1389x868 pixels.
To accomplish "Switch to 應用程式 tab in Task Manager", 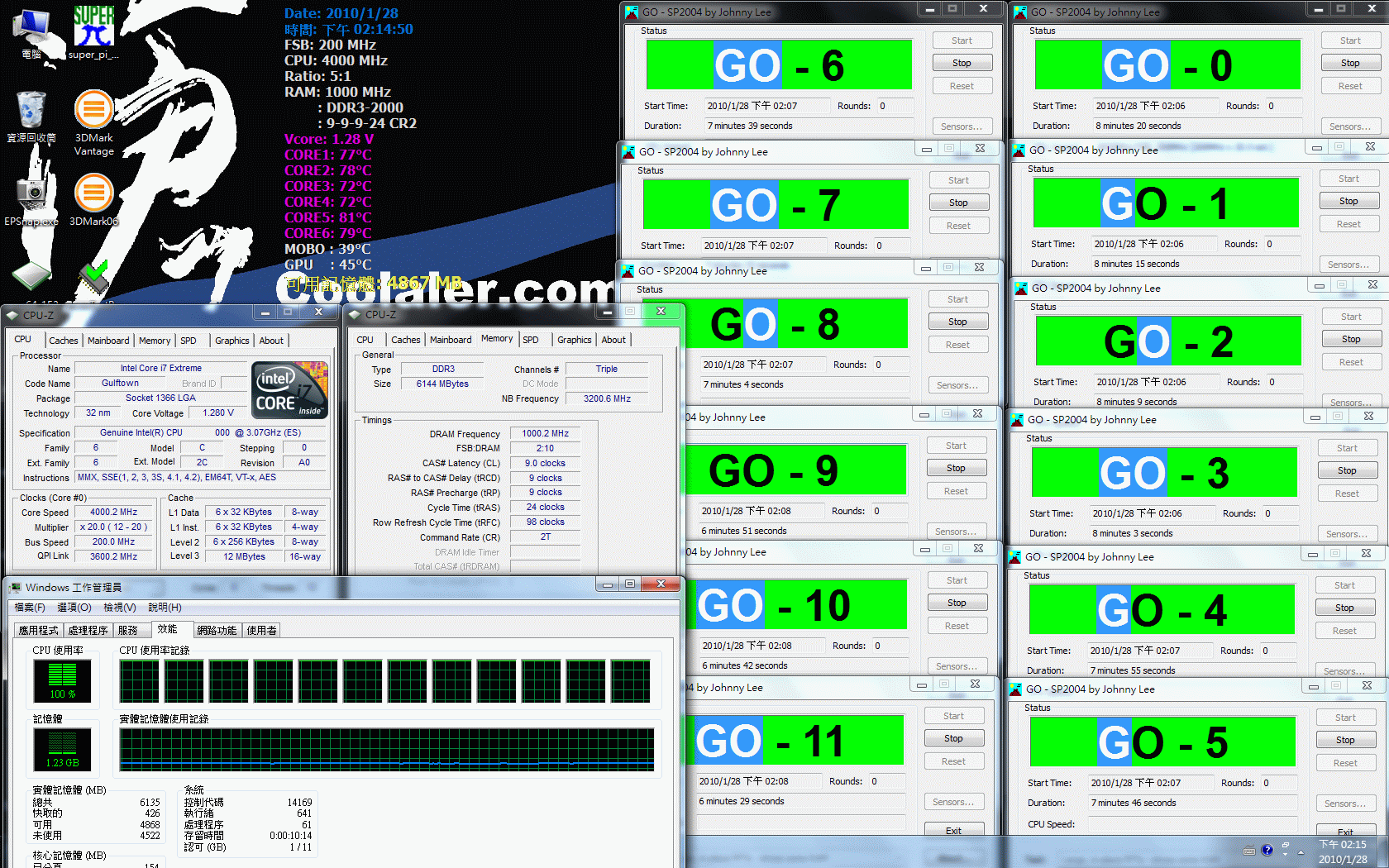I will coord(39,631).
